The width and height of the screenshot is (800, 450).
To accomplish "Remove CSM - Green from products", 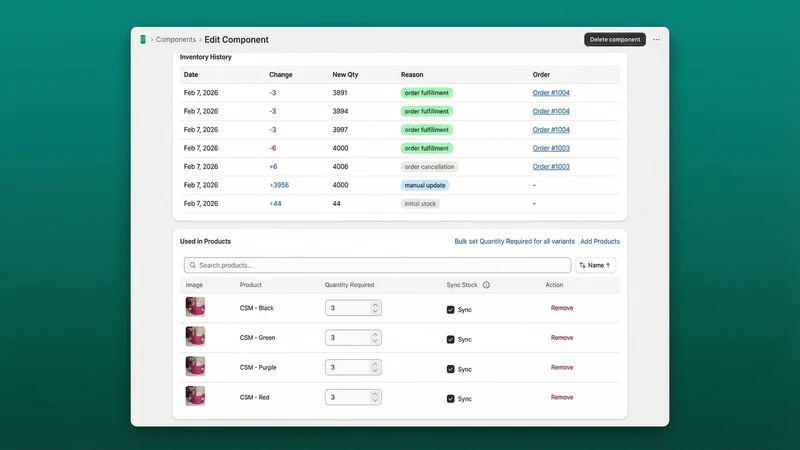I will (562, 337).
